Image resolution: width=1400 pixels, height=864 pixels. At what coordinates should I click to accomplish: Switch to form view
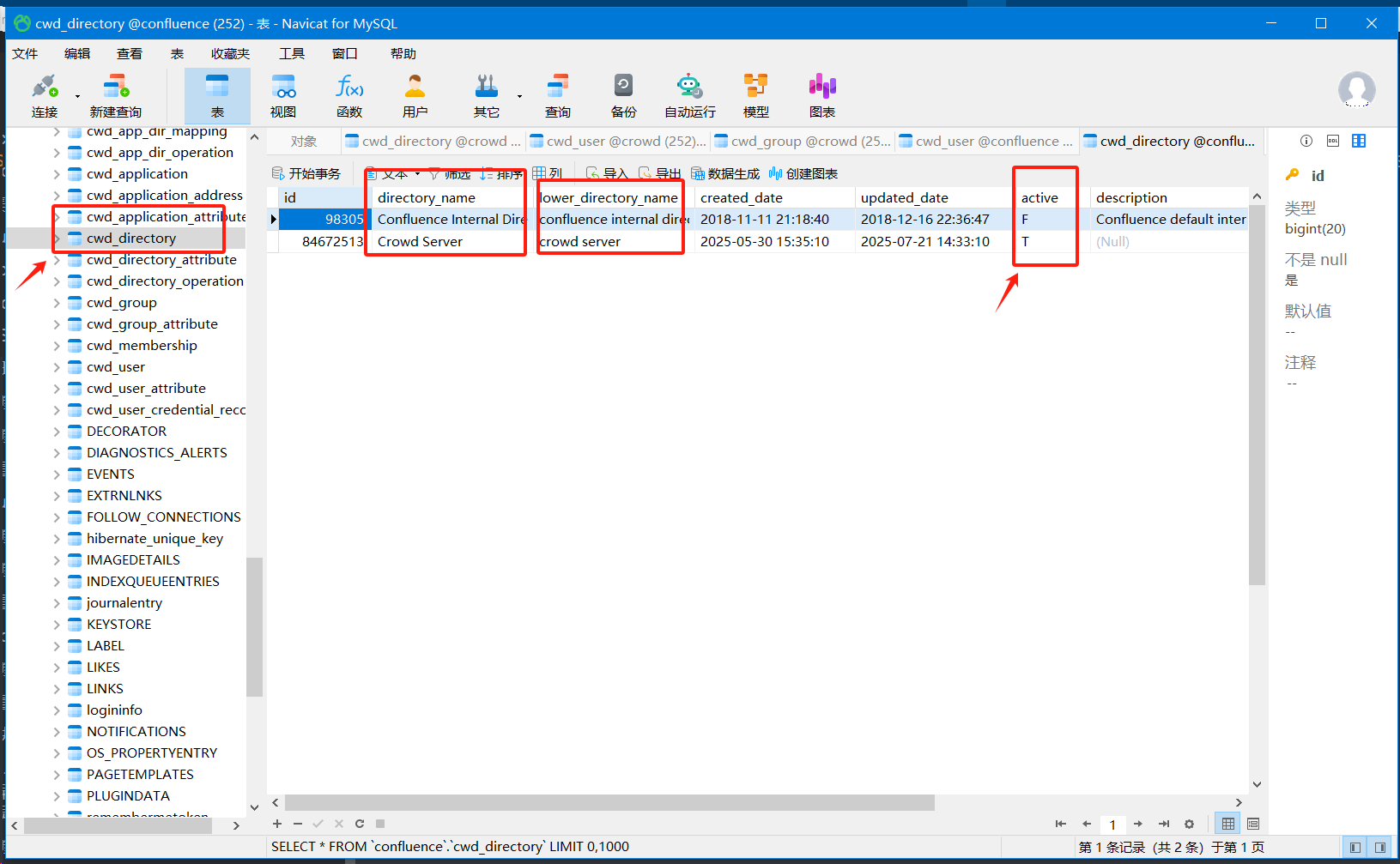pyautogui.click(x=1253, y=824)
